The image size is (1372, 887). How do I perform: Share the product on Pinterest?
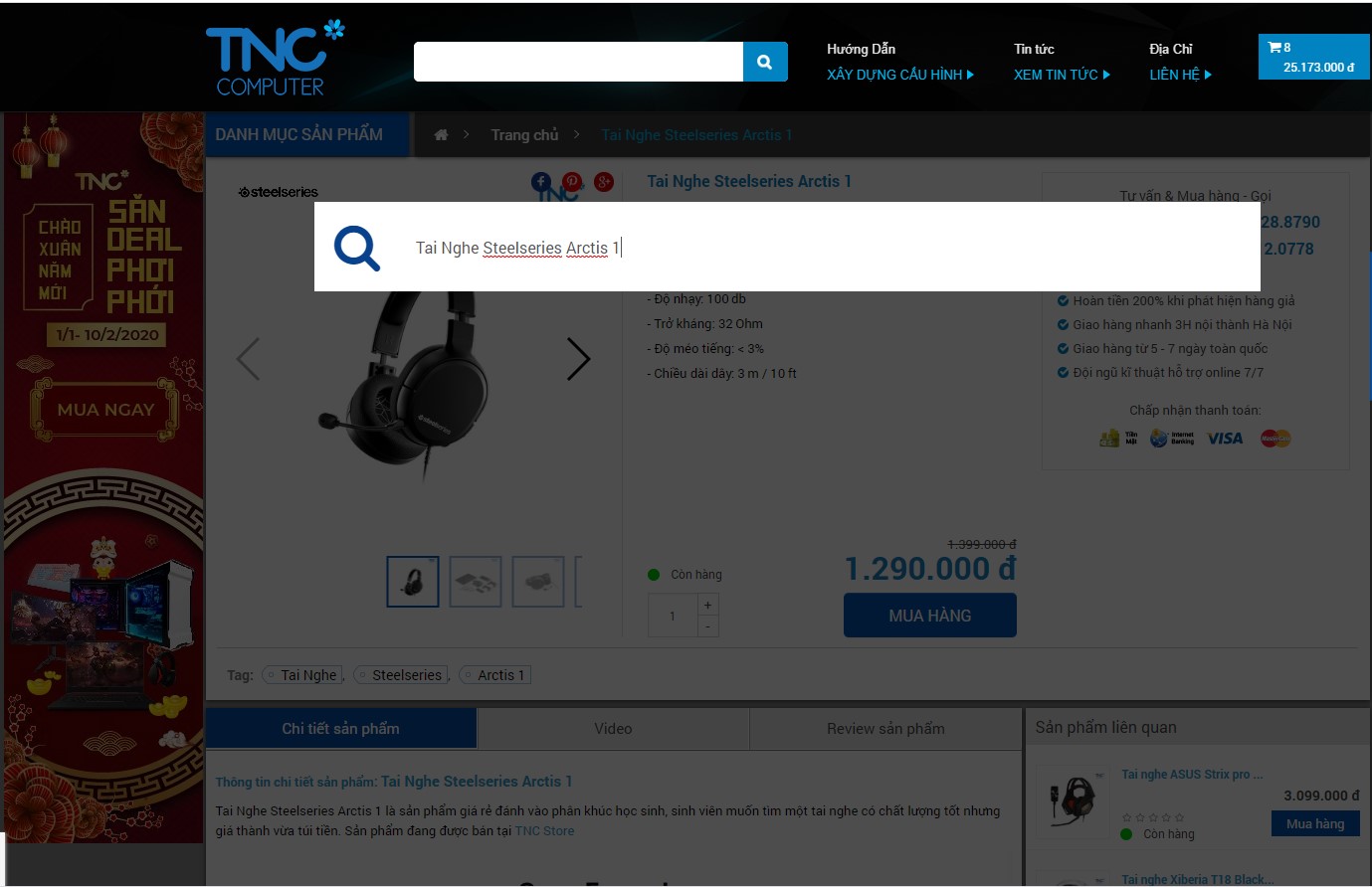point(572,181)
